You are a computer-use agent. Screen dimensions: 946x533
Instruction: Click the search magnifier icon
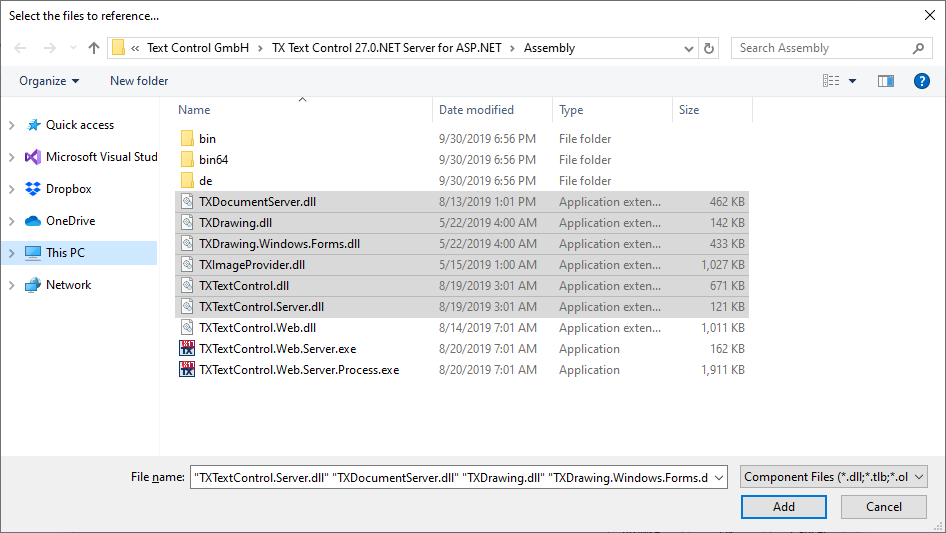pos(918,48)
